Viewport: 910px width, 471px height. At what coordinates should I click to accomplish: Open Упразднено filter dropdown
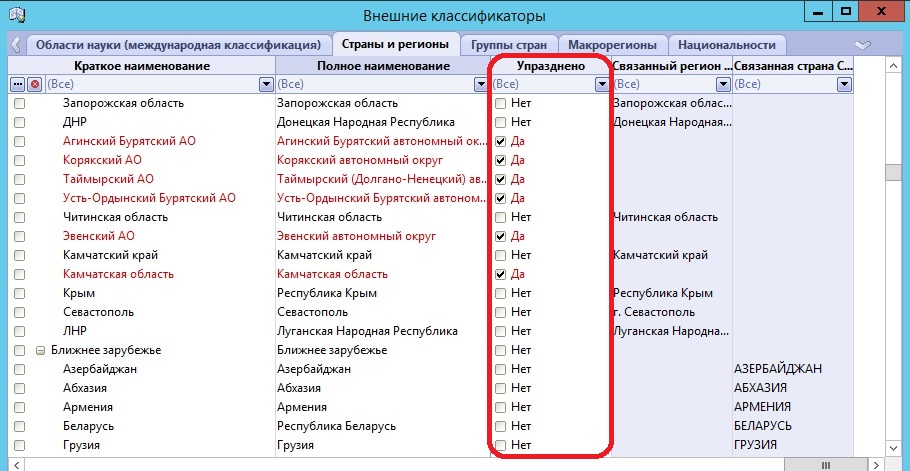pyautogui.click(x=601, y=85)
